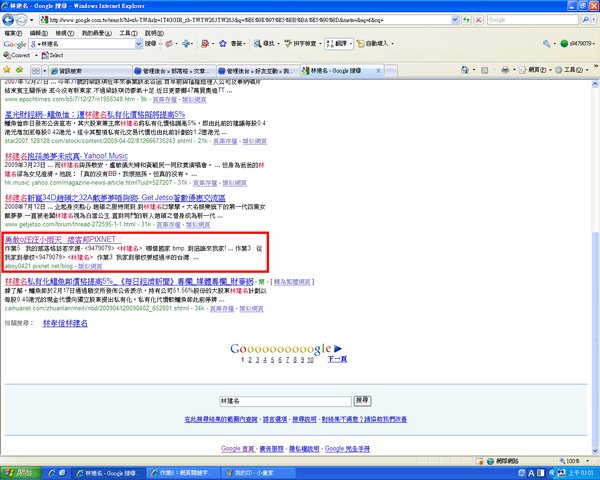Viewport: 600px width, 480px height.
Task: Go to the 下一頁 next page link
Action: pos(337,359)
